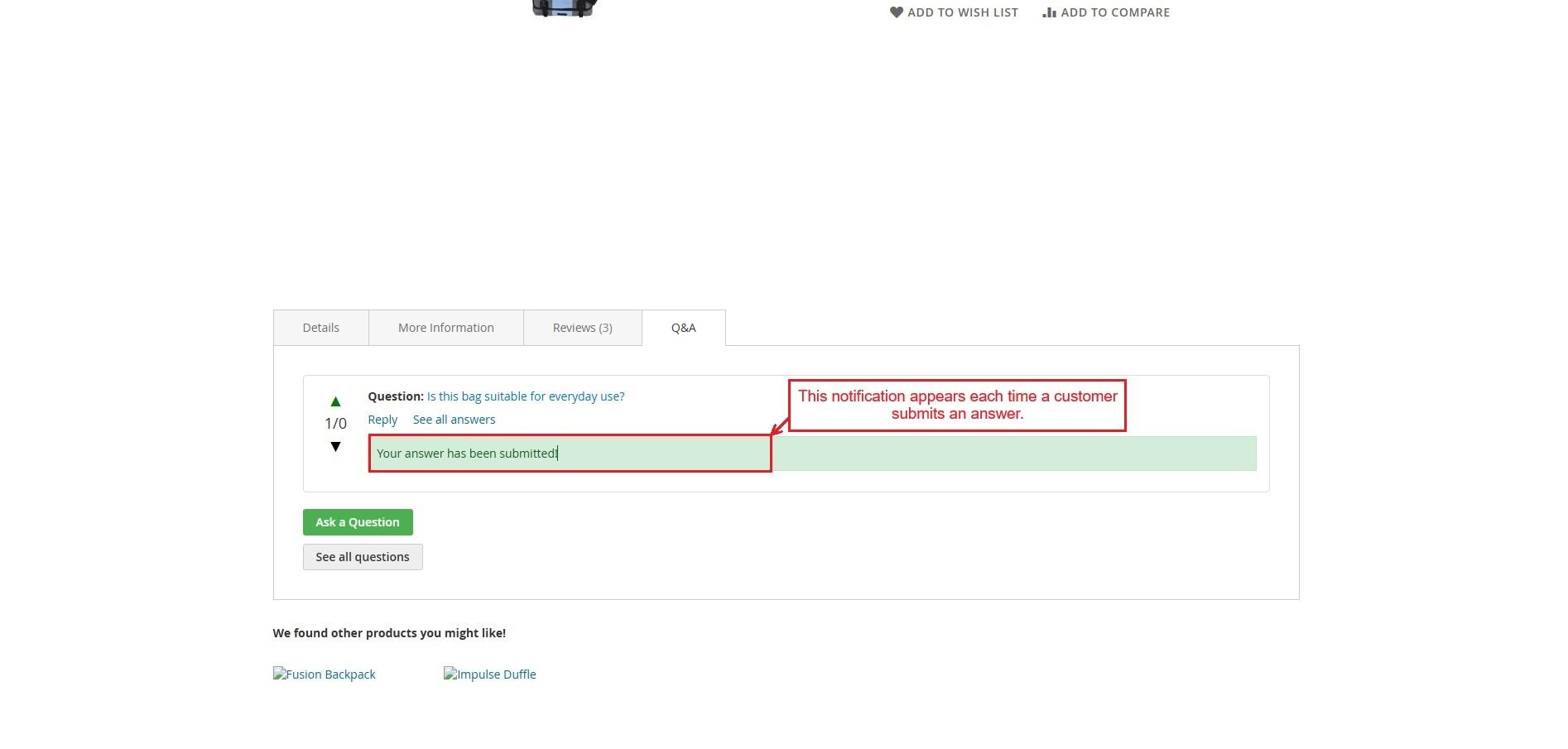Screen dimensions: 1568x749
Task: Click the Fusion Backpack product image
Action: tap(324, 675)
